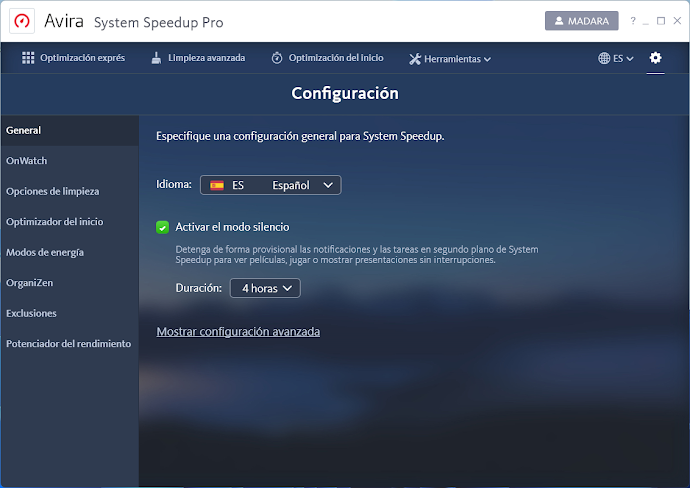690x488 pixels.
Task: Click the Avira speedometer logo icon
Action: [22, 21]
